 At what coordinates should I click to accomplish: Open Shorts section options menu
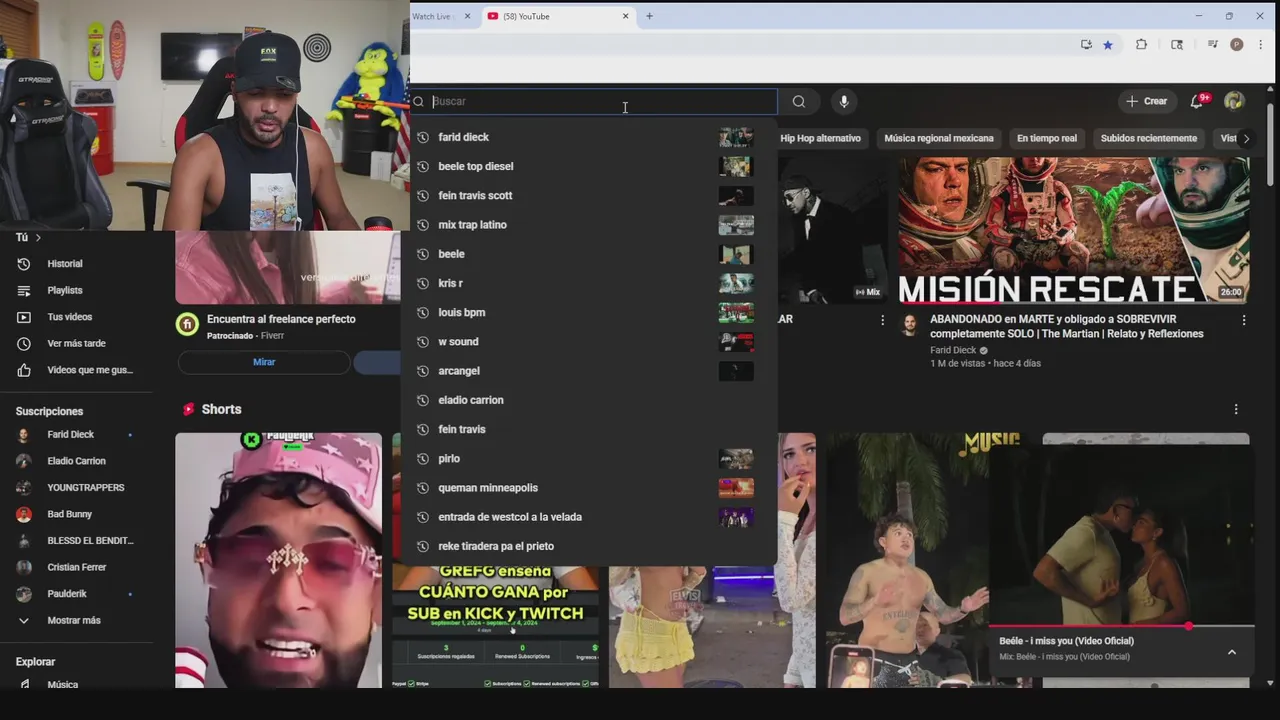1236,409
